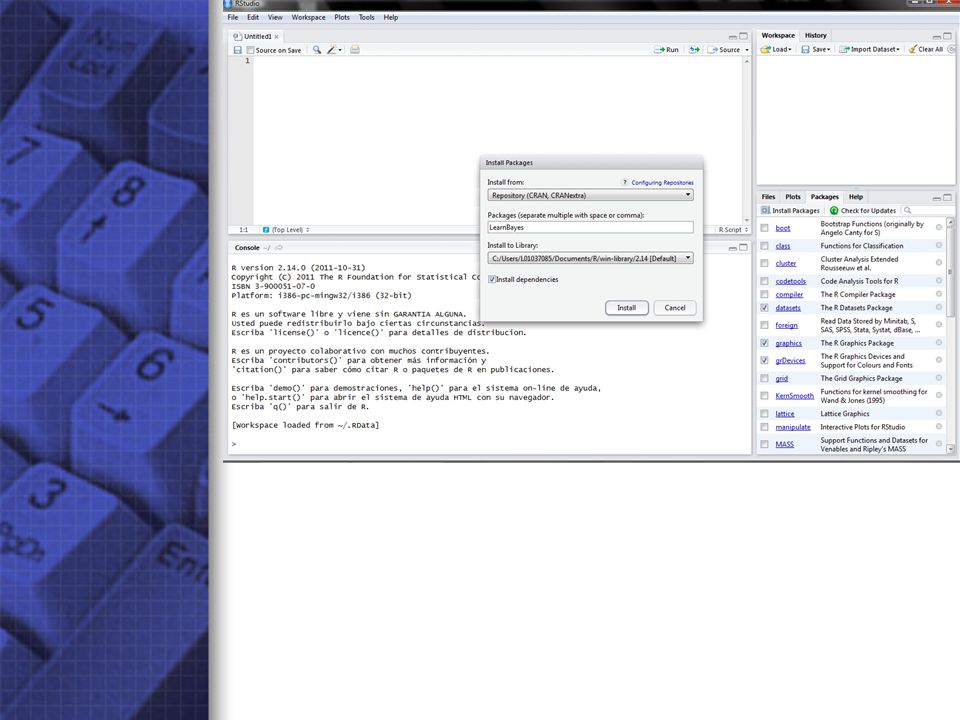Open the Install from repository dropdown

590,195
